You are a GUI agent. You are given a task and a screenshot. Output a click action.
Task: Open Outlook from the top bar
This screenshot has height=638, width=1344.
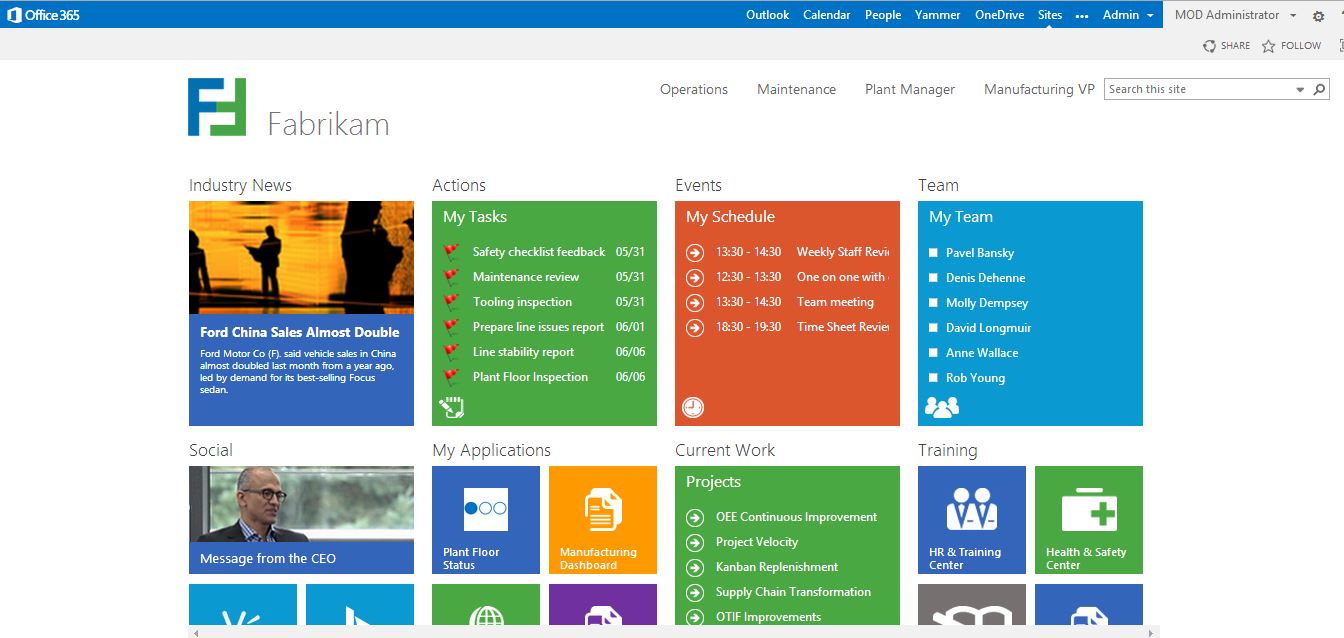tap(768, 15)
